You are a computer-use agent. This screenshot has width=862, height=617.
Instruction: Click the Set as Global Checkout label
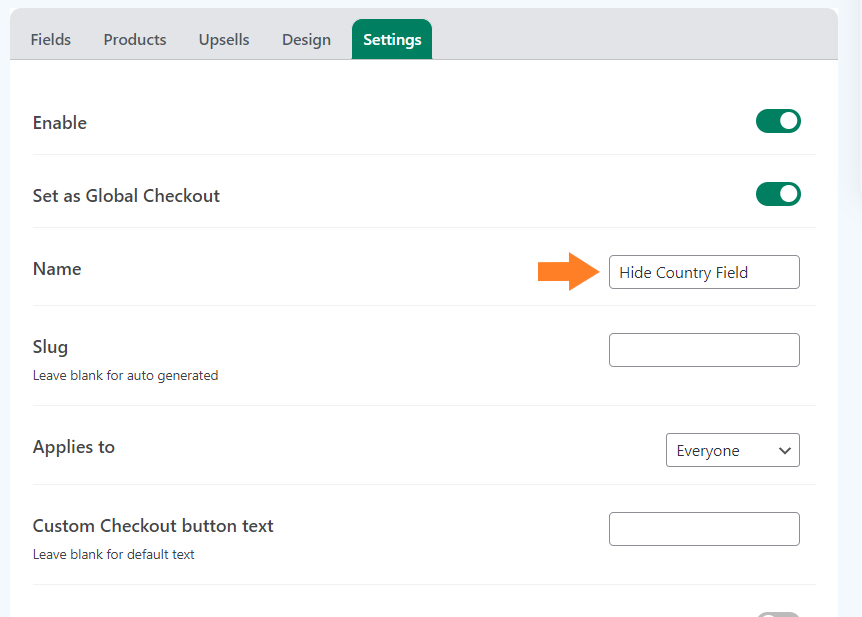(126, 196)
